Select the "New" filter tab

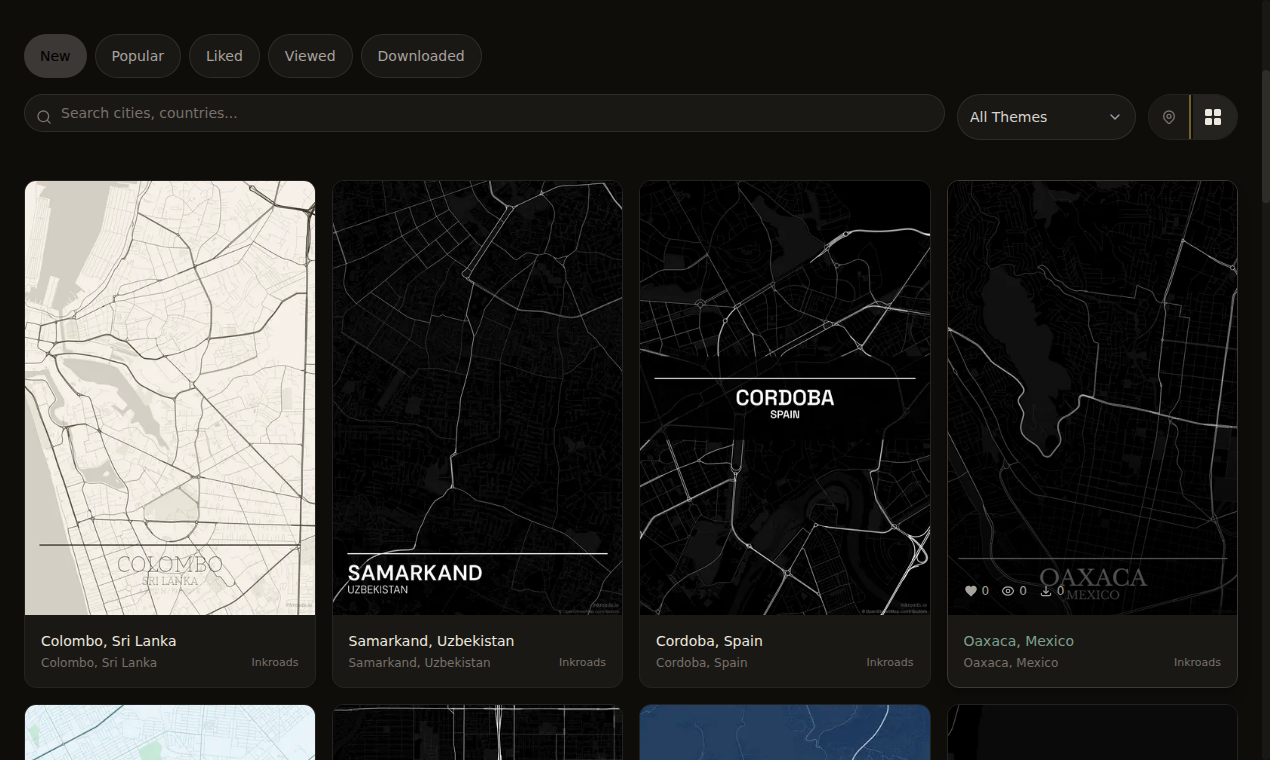coord(55,56)
